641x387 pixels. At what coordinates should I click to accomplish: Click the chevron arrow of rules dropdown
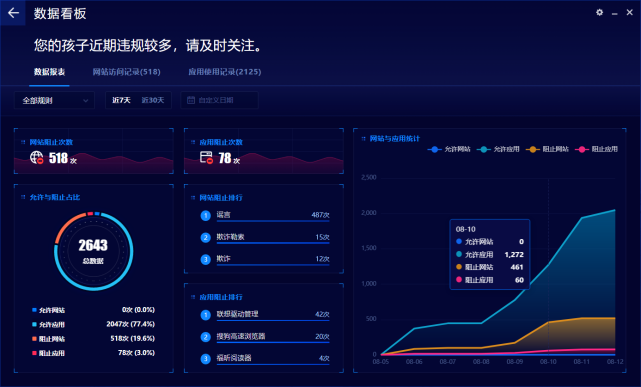tap(85, 101)
